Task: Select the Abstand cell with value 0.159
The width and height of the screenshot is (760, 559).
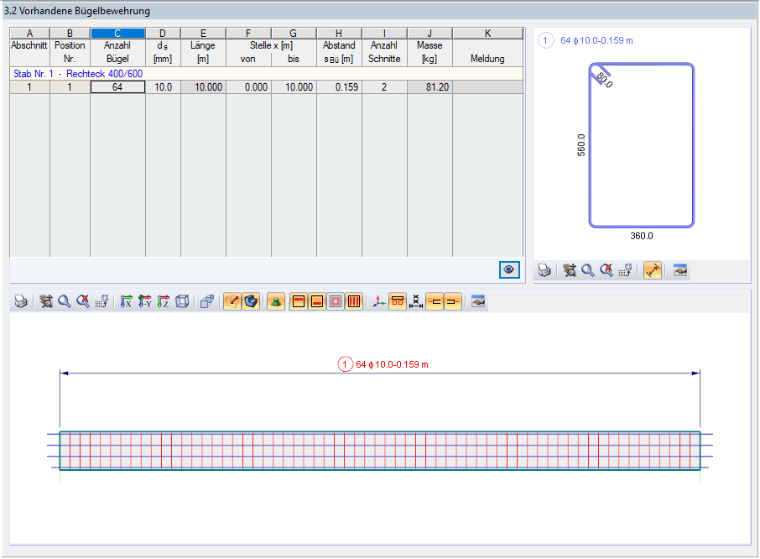Action: point(339,87)
